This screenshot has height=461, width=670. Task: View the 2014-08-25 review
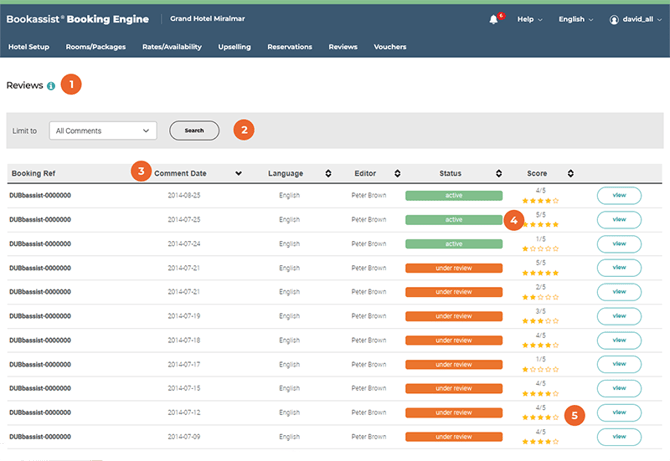(x=618, y=195)
